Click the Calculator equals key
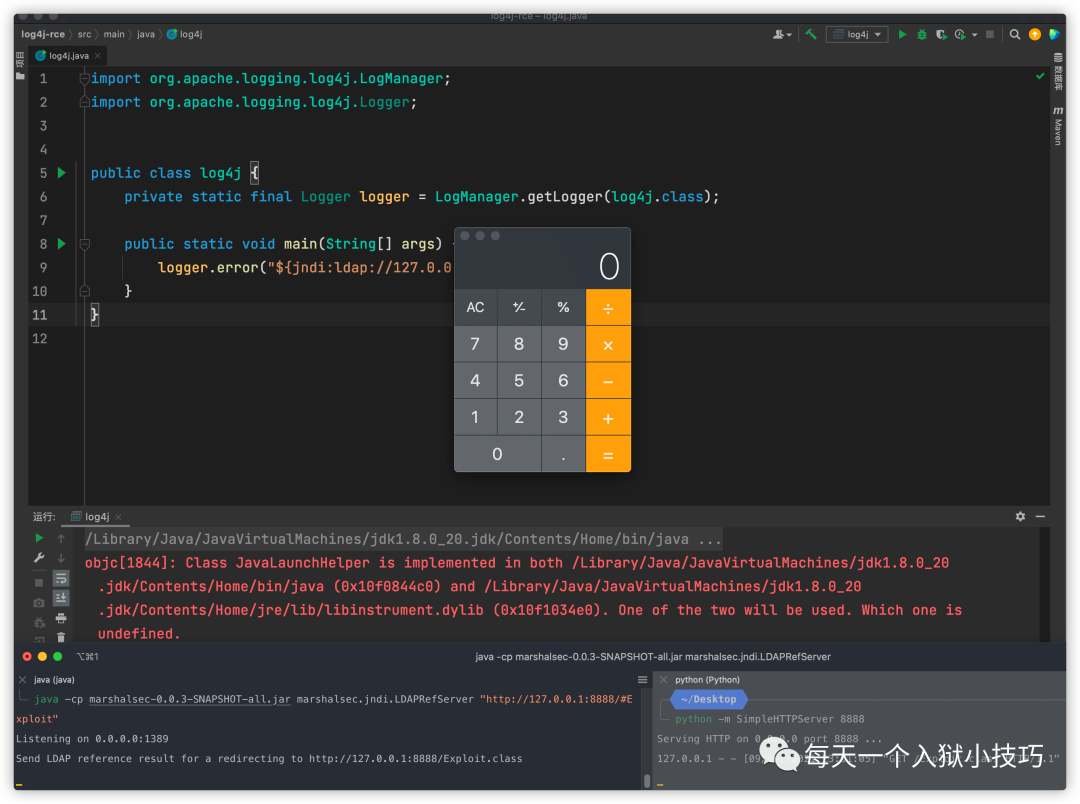 608,455
